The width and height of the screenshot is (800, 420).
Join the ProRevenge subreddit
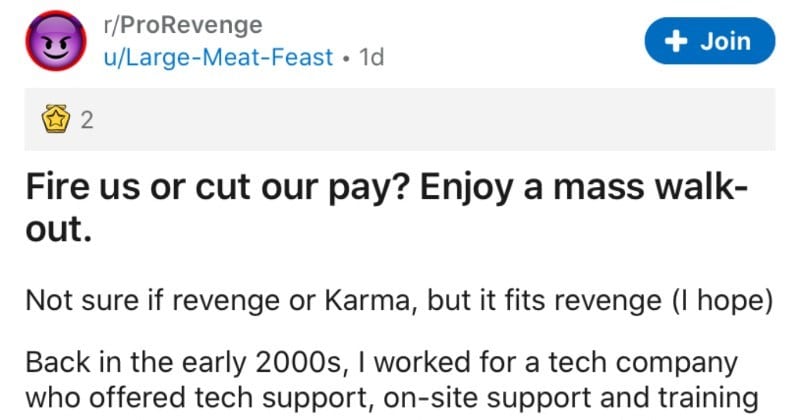point(710,41)
